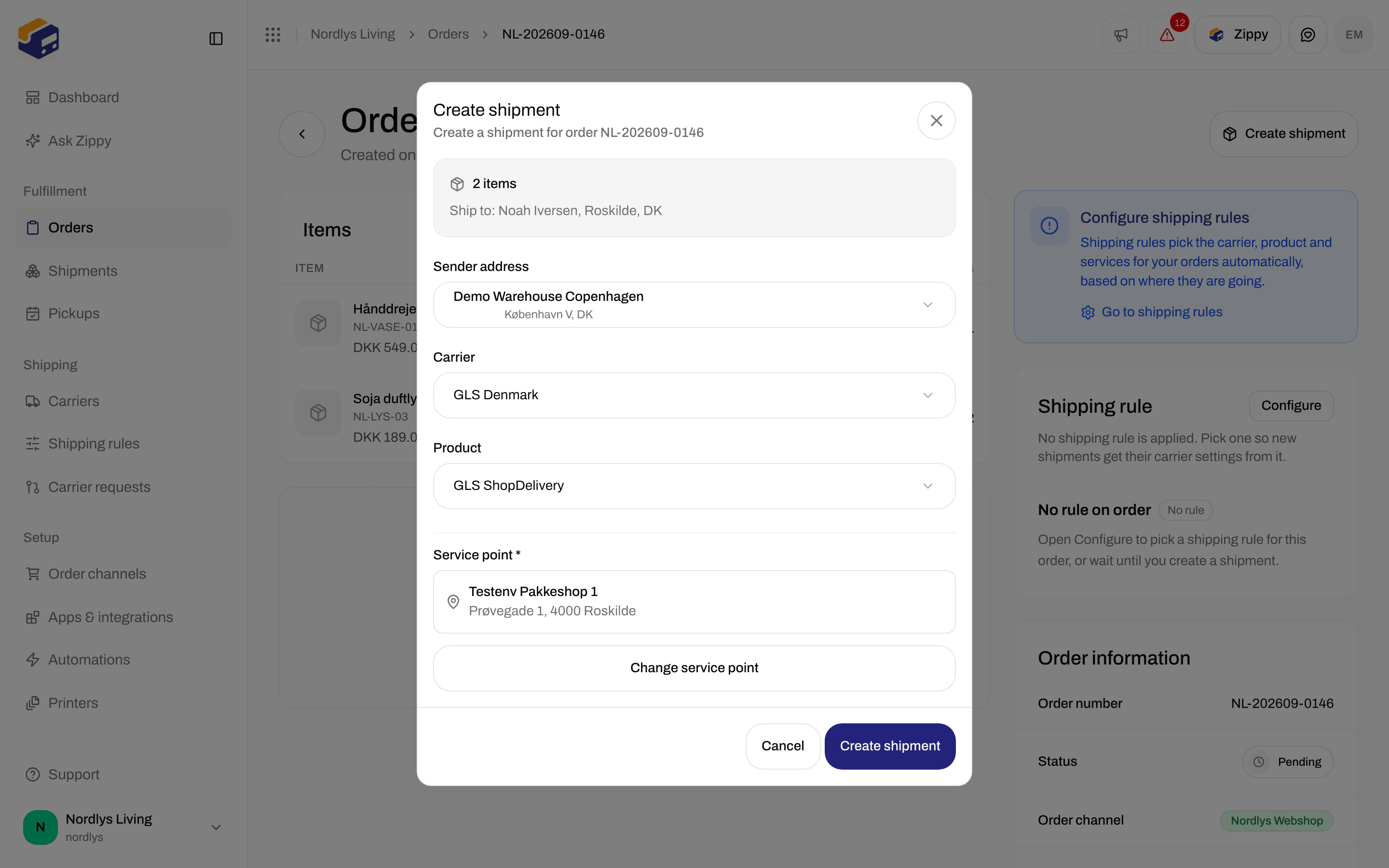This screenshot has width=1389, height=868.
Task: Click the Soja duftlys item package thumbnail
Action: (x=318, y=412)
